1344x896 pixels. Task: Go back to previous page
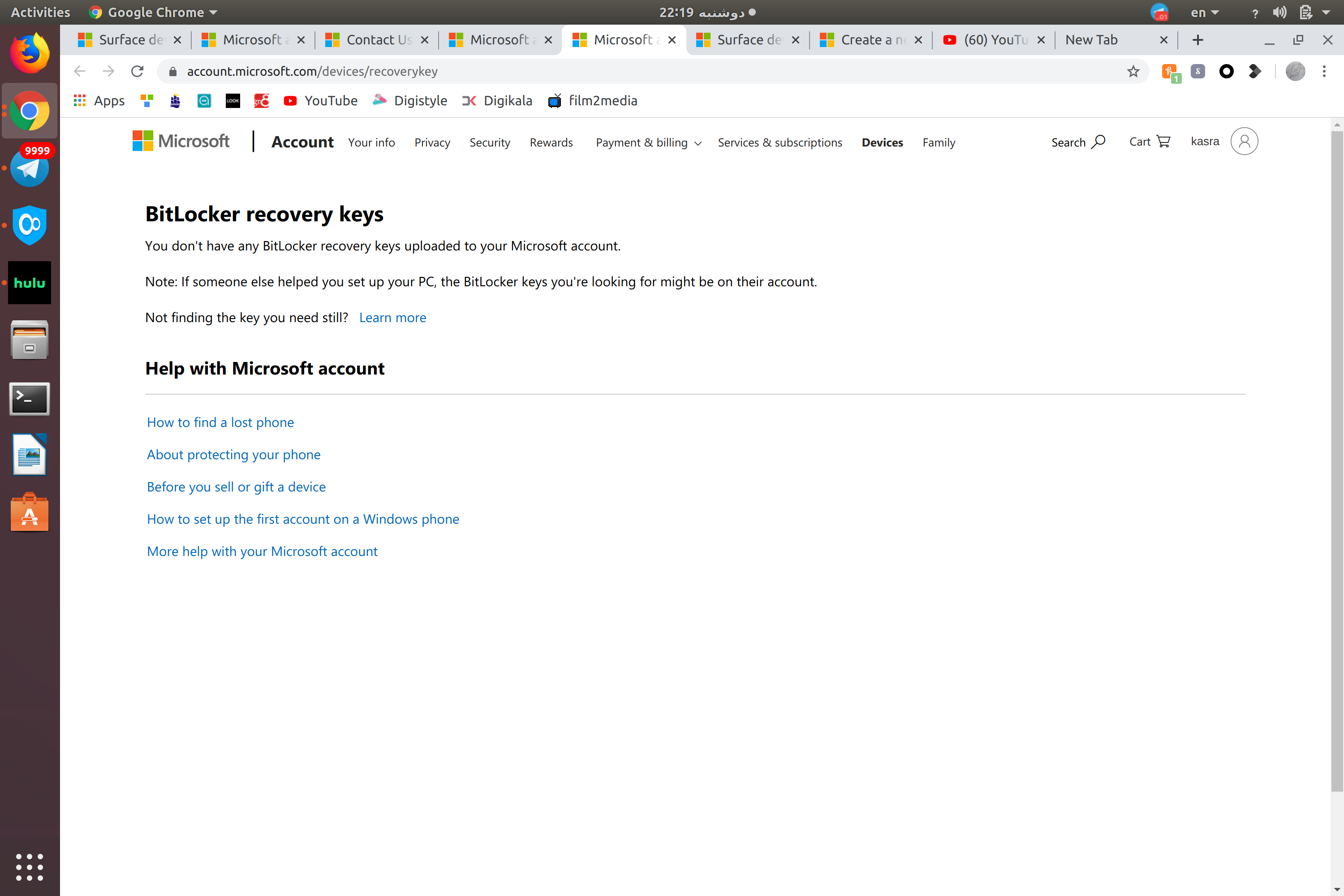click(80, 71)
